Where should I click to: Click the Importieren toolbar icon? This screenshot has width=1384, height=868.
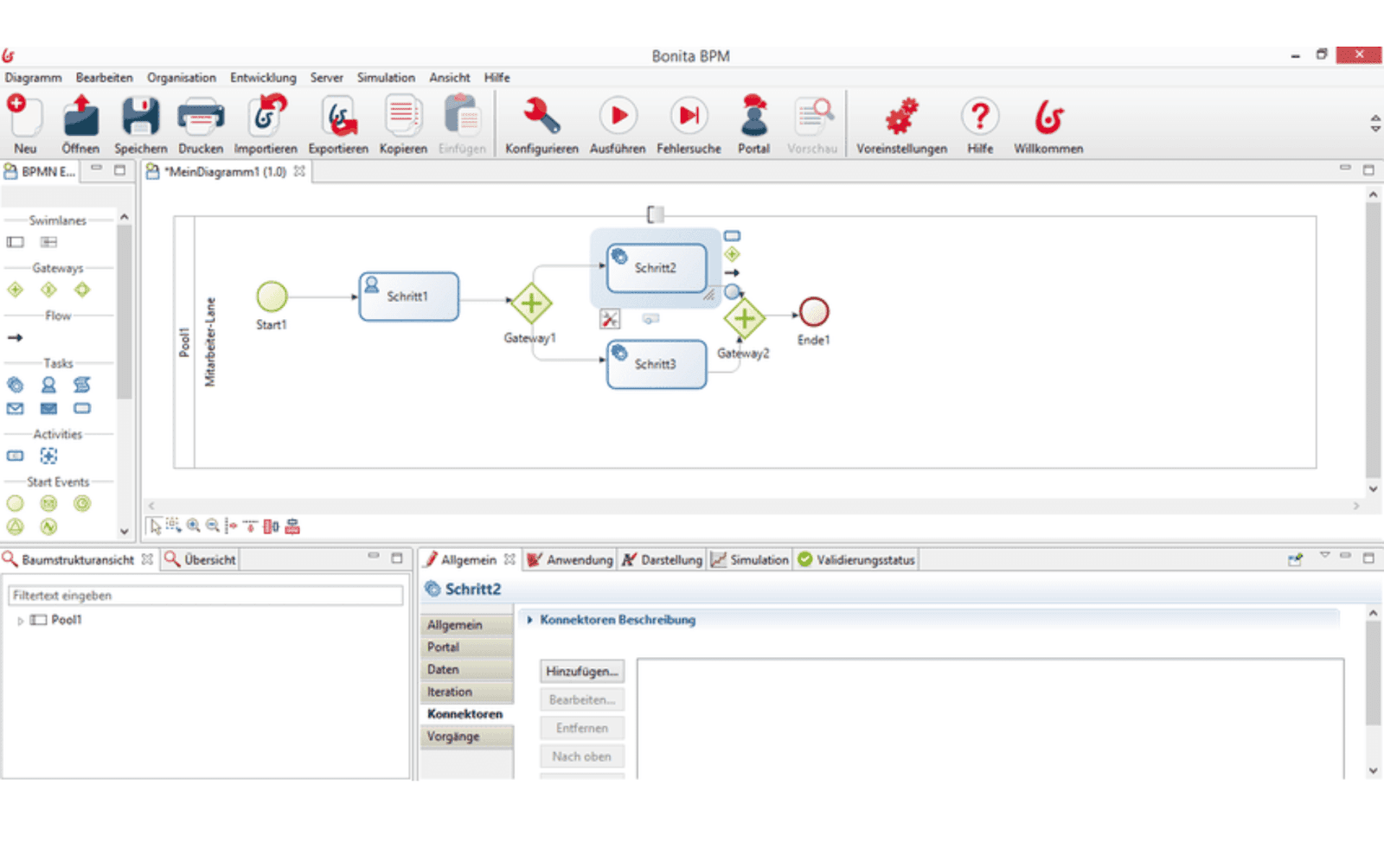266,117
